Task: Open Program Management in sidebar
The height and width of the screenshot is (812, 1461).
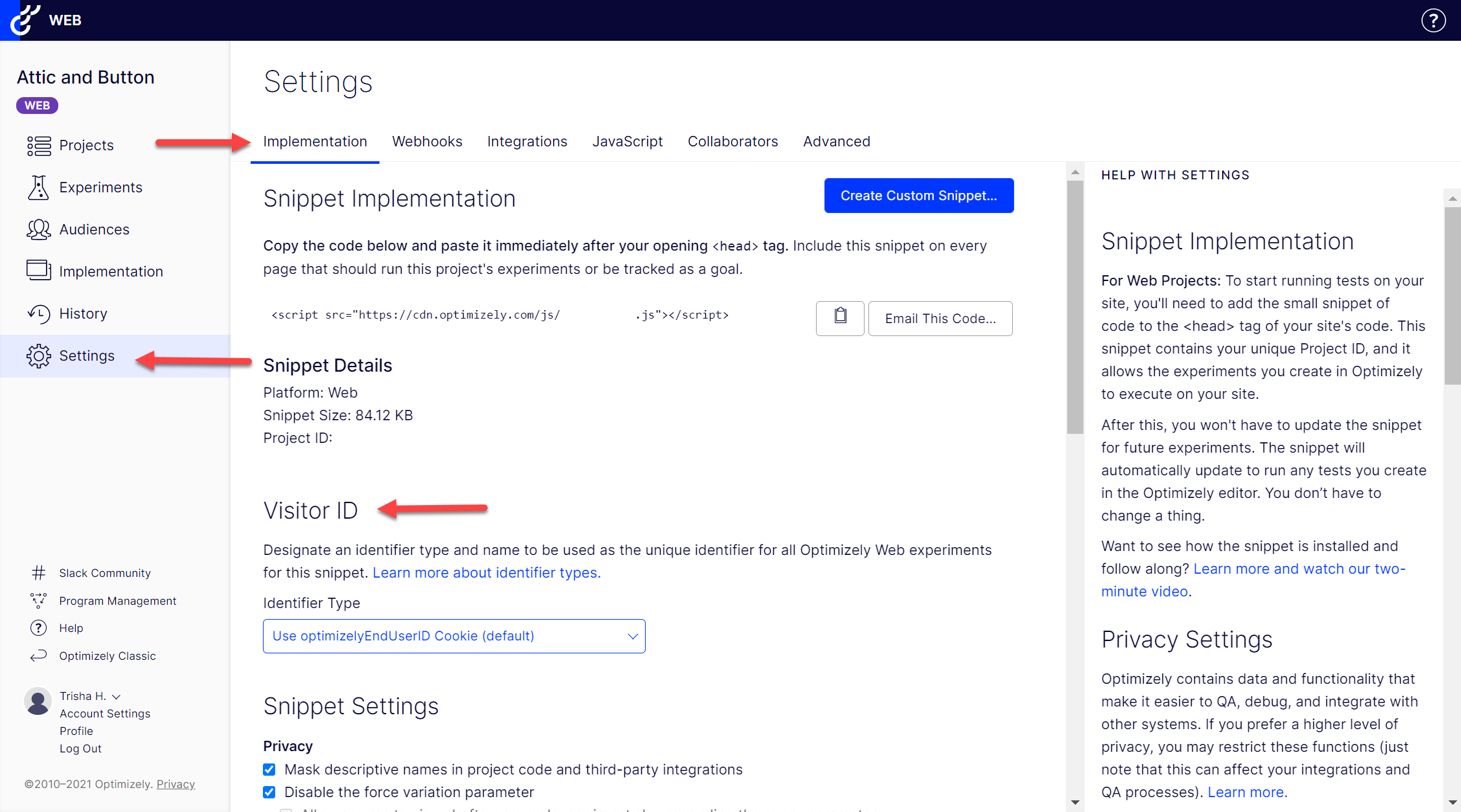Action: (x=117, y=601)
